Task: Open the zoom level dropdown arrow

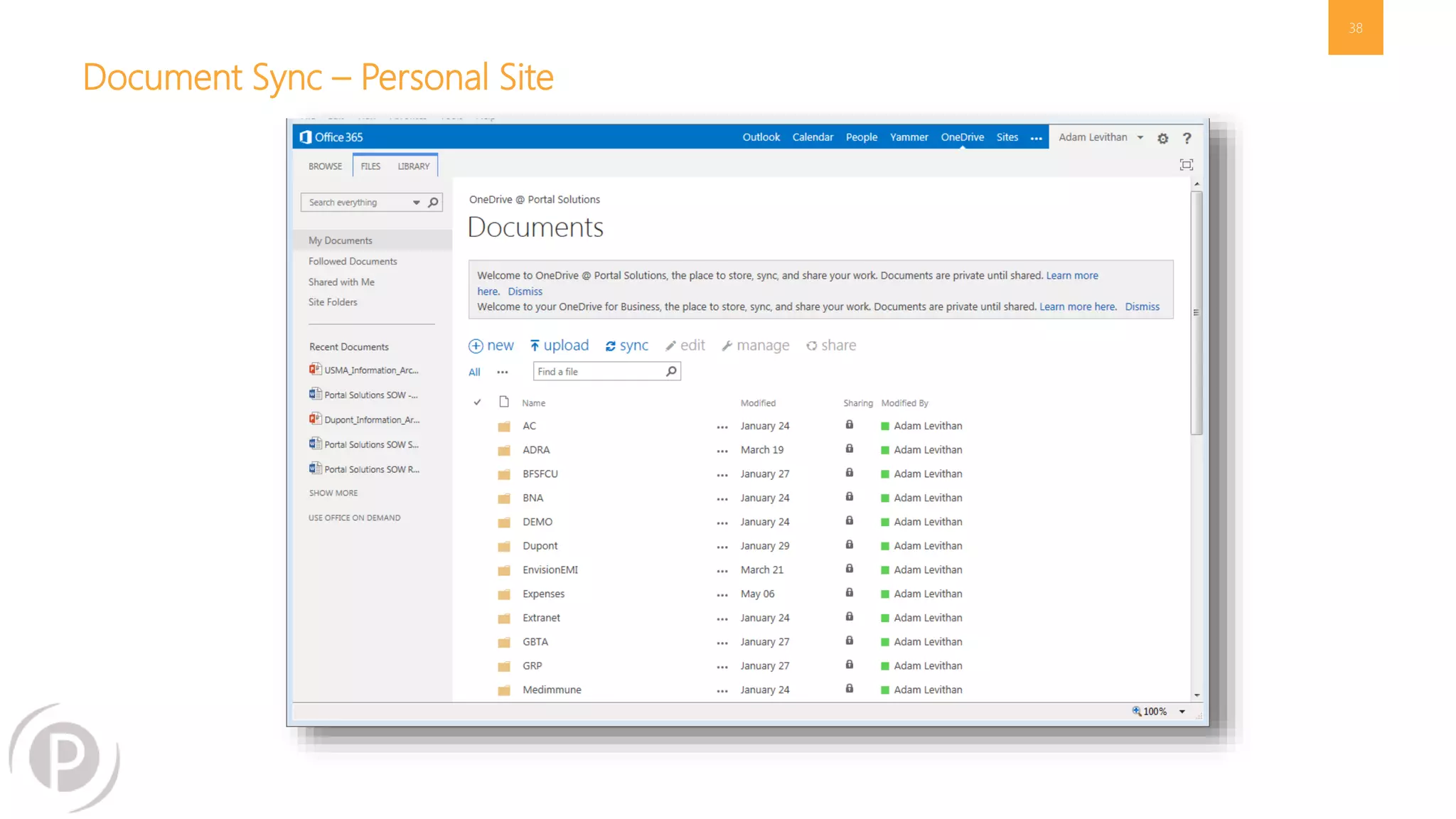Action: click(1182, 712)
